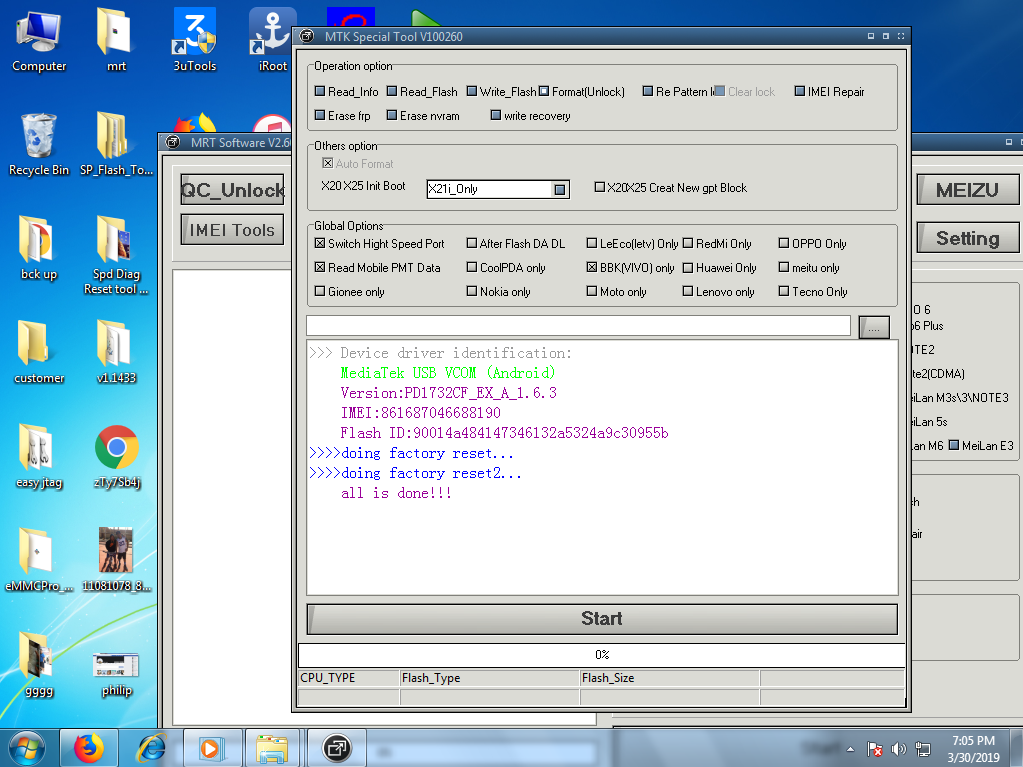The image size is (1023, 767).
Task: Click the taskbar clock showing 7:05 PM
Action: point(973,749)
